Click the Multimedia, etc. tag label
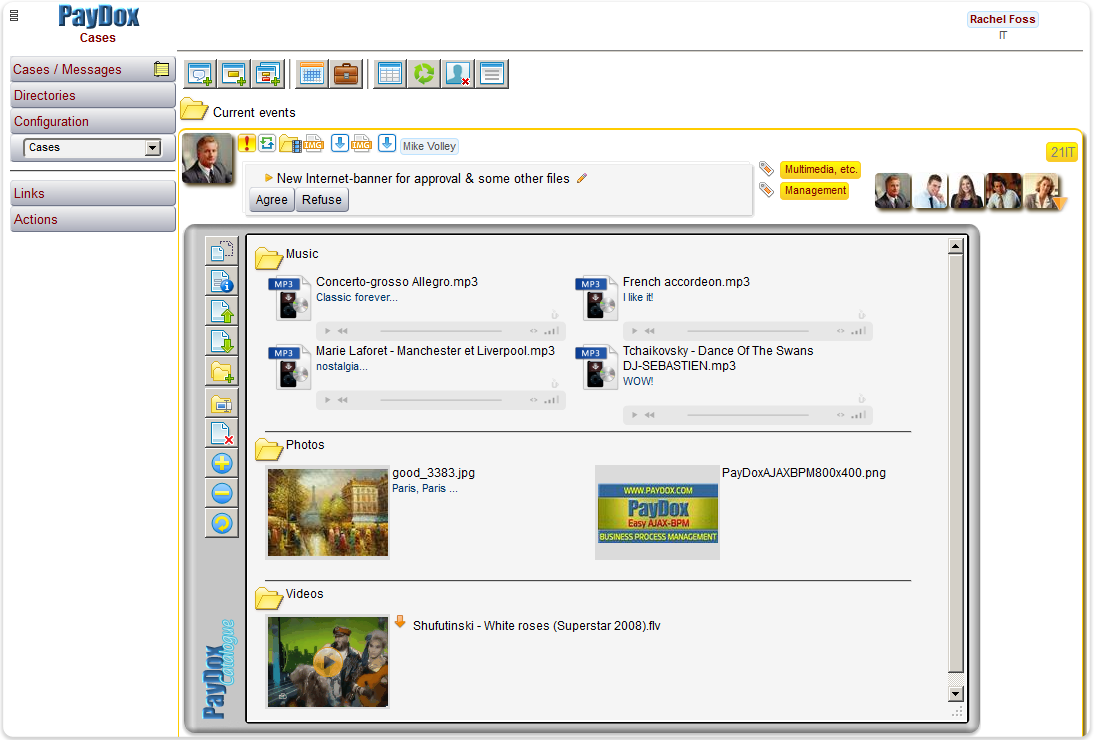Screen dimensions: 1094x740 pos(820,169)
